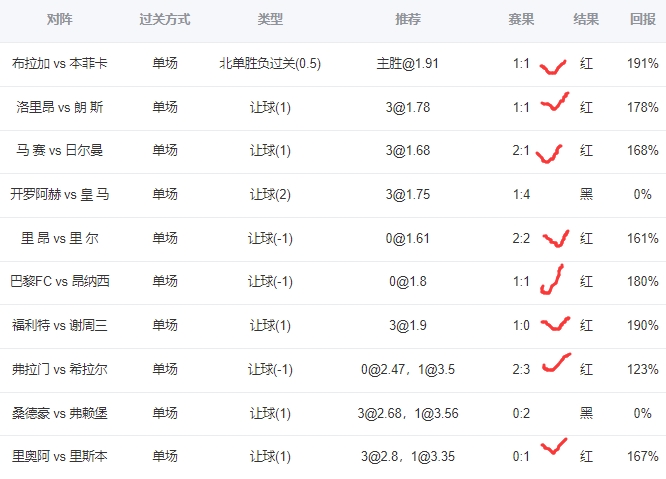Open the 开罗阿赫 vs 皇马 match
666x479 pixels.
(60, 194)
